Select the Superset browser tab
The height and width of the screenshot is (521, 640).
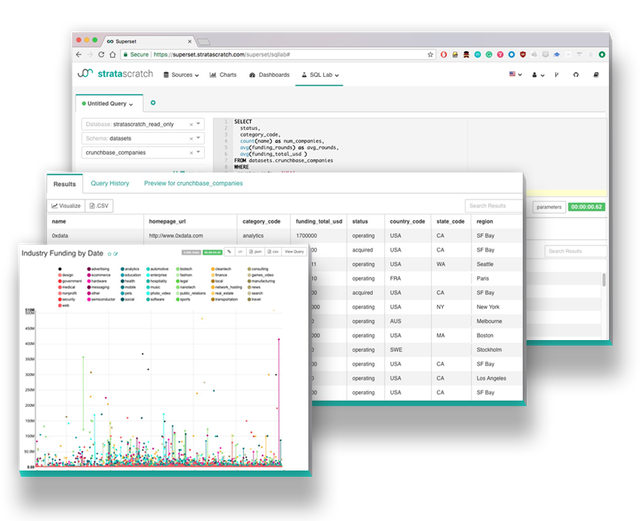click(149, 41)
